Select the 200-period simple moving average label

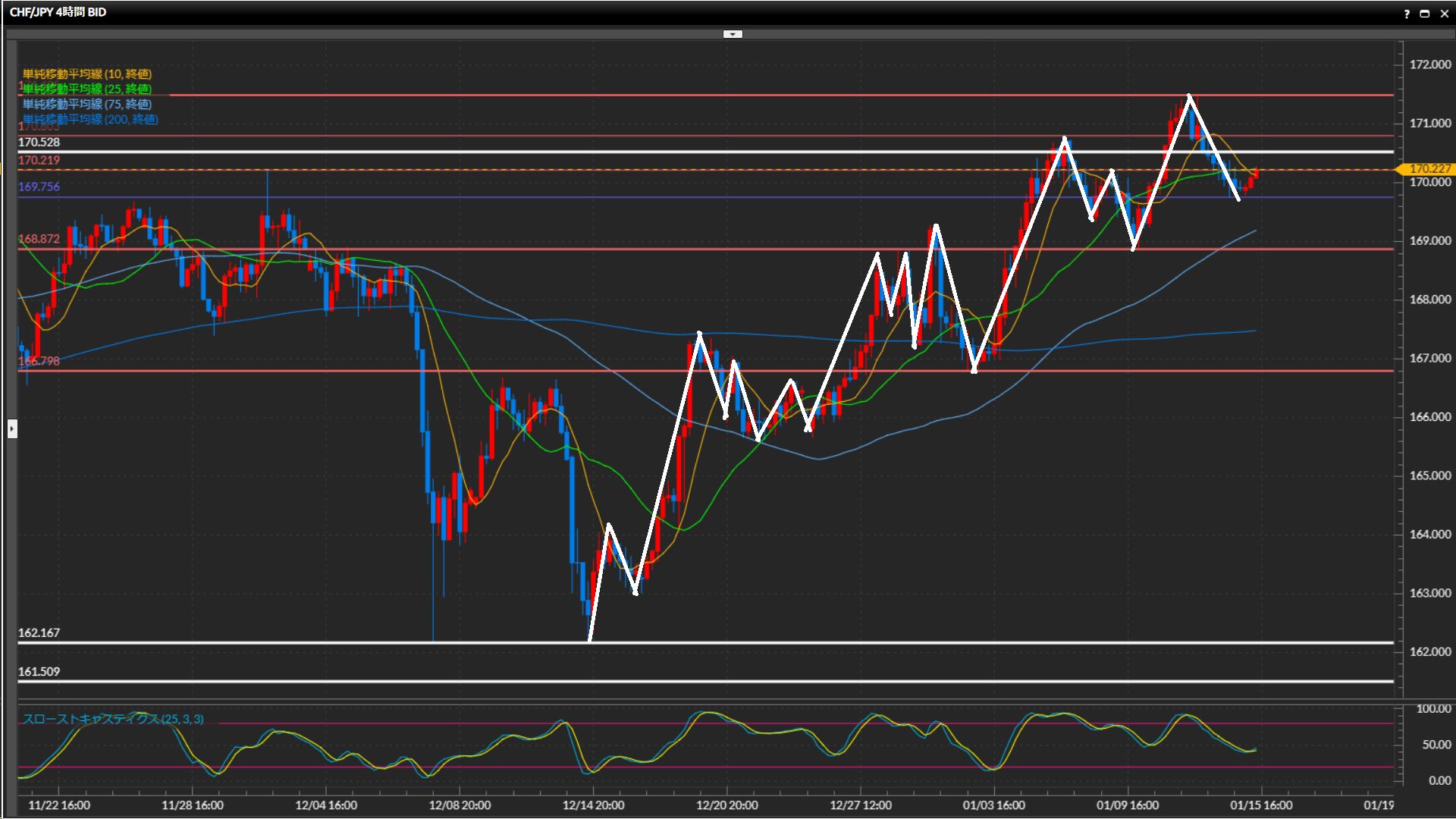[x=90, y=119]
